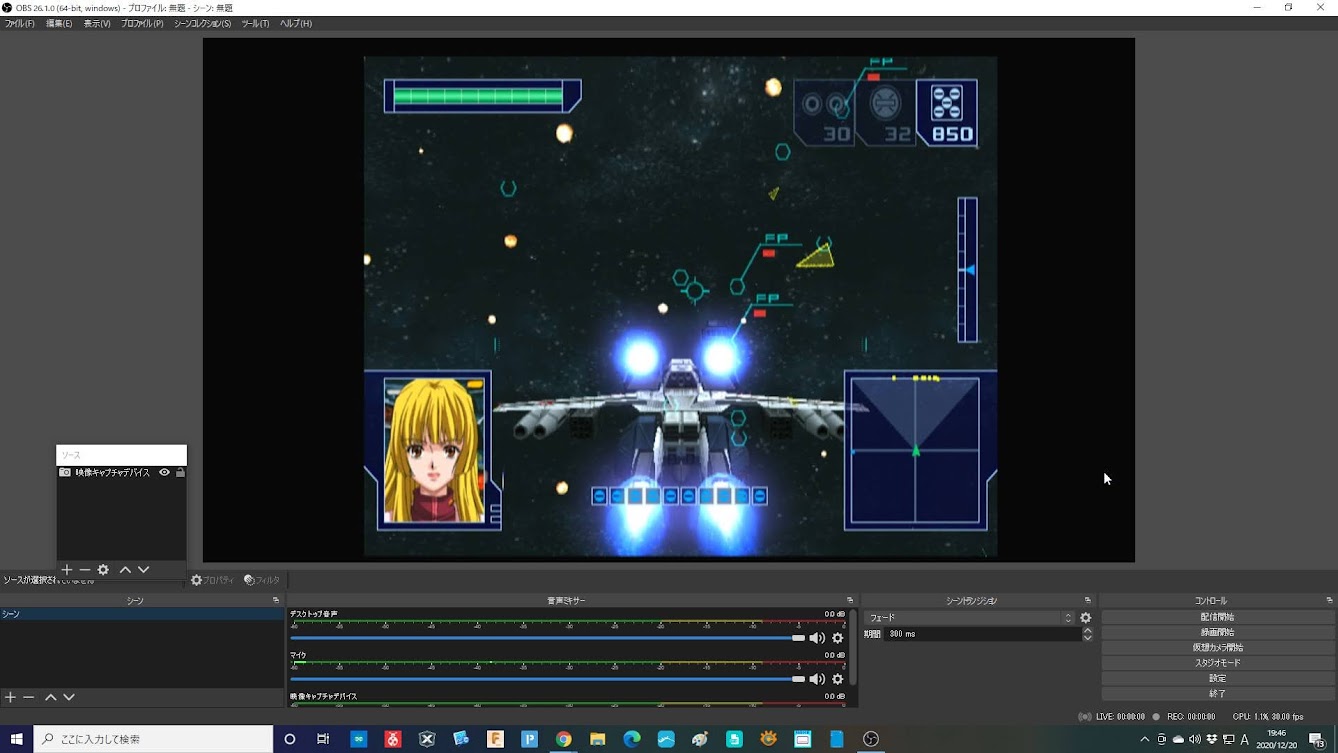
Task: Decrease the 期間 duration with the down arrow
Action: coord(1087,637)
